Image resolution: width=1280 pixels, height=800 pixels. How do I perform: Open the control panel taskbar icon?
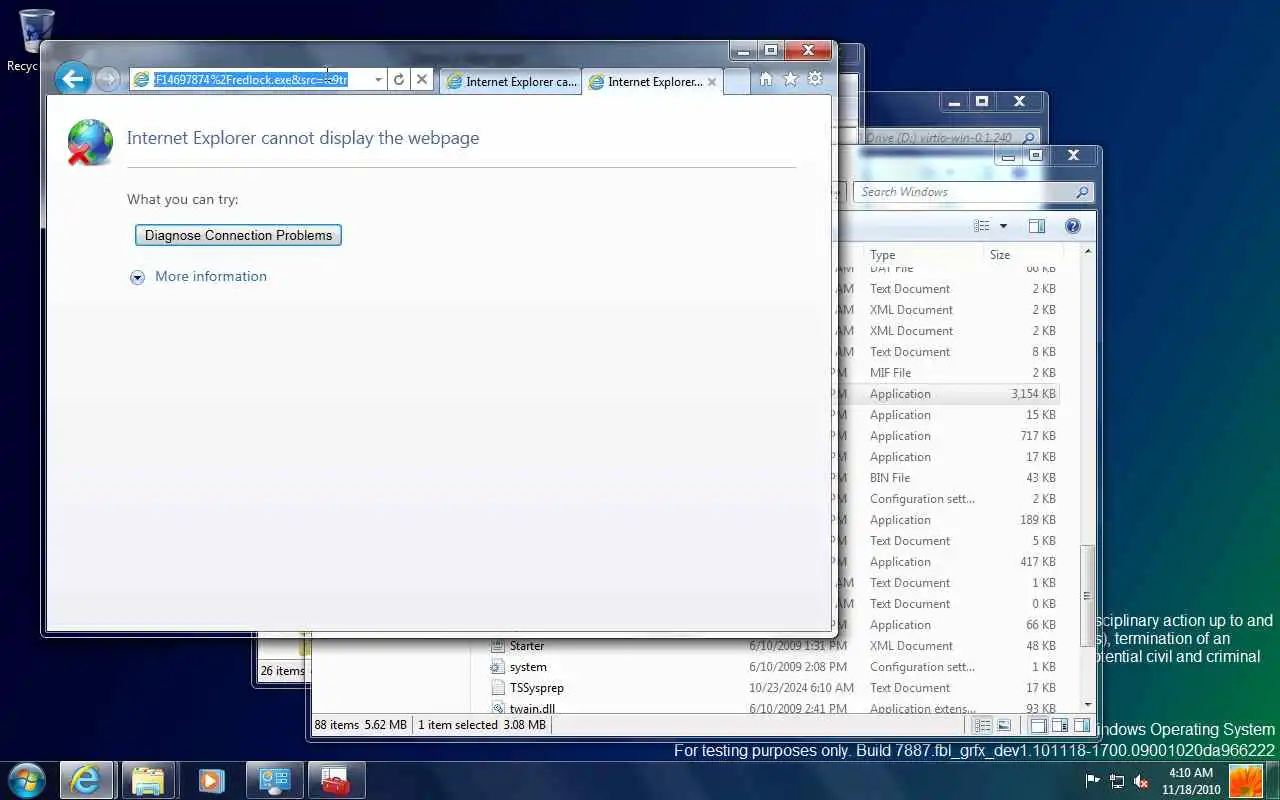pos(273,780)
